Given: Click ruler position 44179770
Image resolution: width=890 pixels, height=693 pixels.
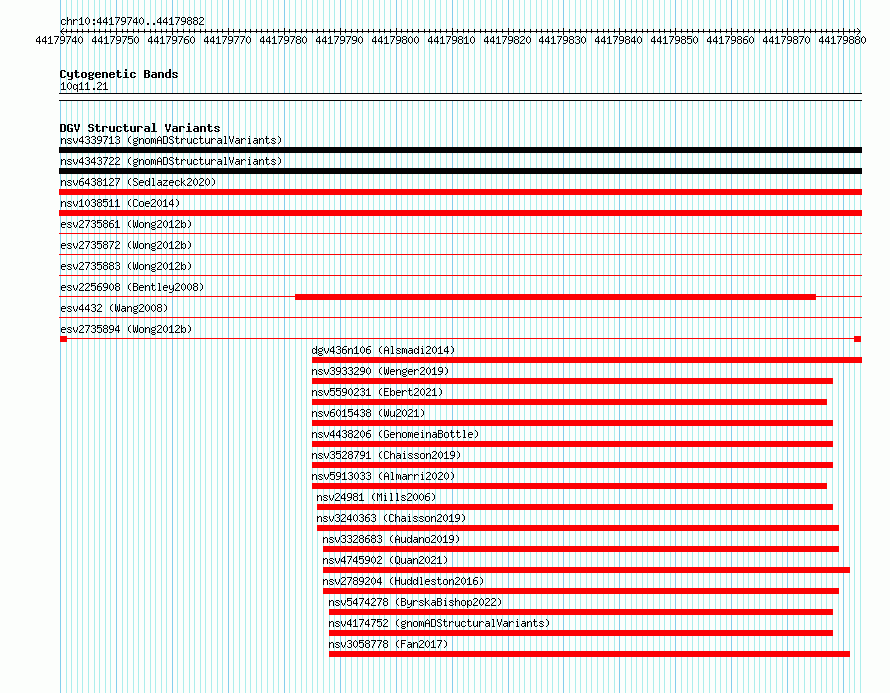Looking at the screenshot, I should pyautogui.click(x=227, y=40).
